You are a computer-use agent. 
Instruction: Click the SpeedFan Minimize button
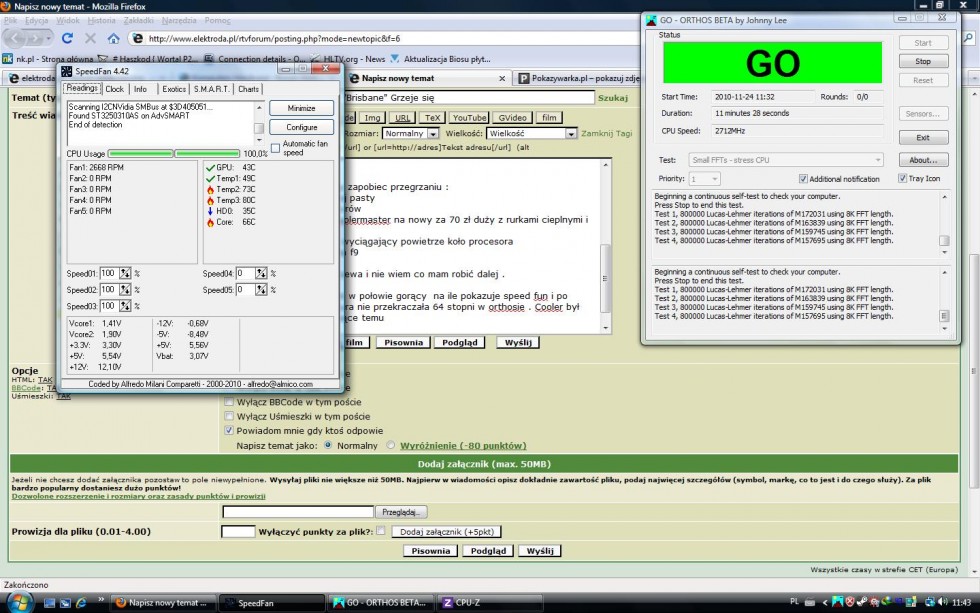pos(301,108)
